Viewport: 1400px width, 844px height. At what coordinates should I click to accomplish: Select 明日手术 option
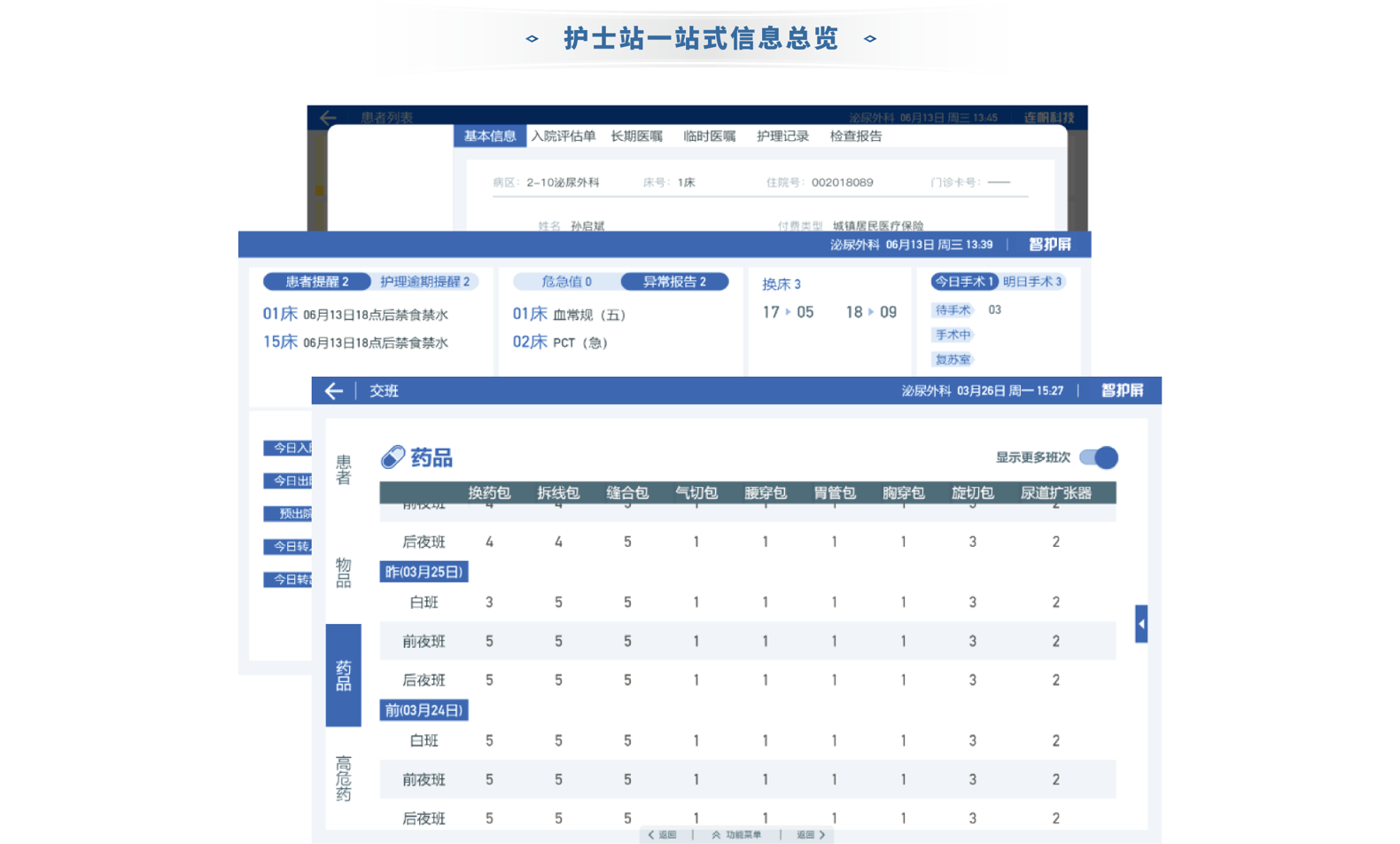tap(1032, 282)
